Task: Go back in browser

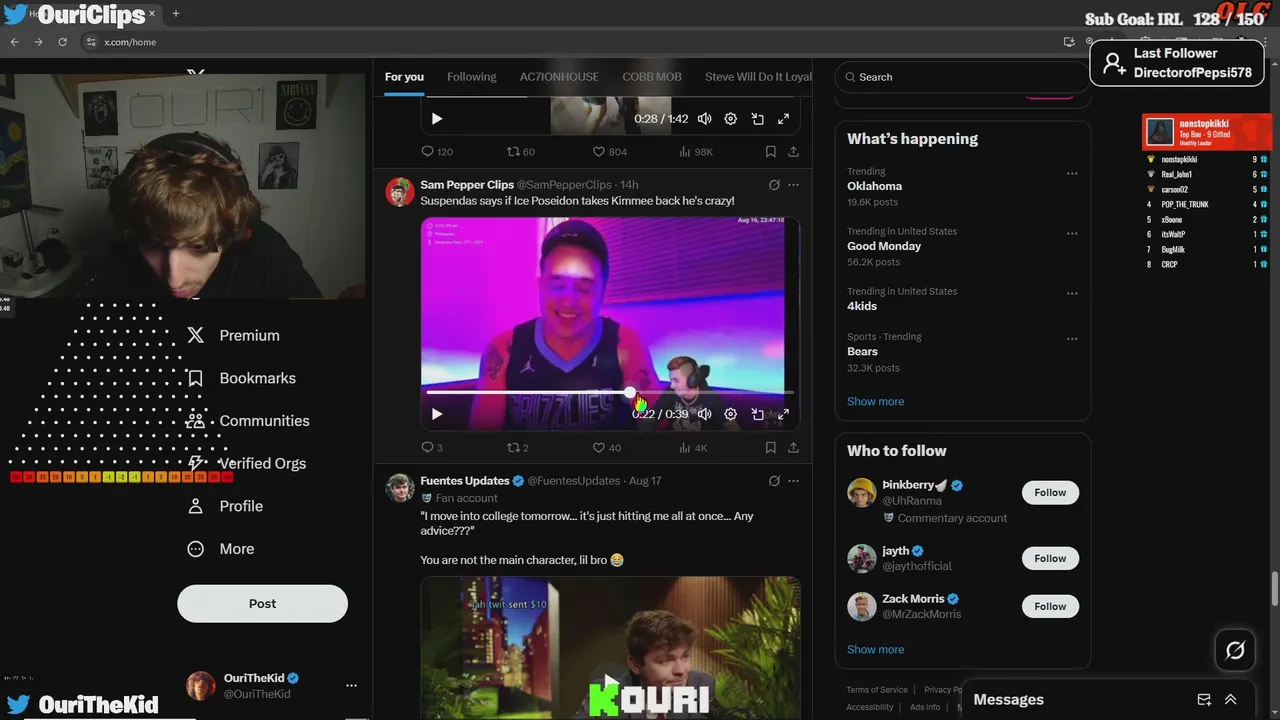Action: tap(14, 42)
